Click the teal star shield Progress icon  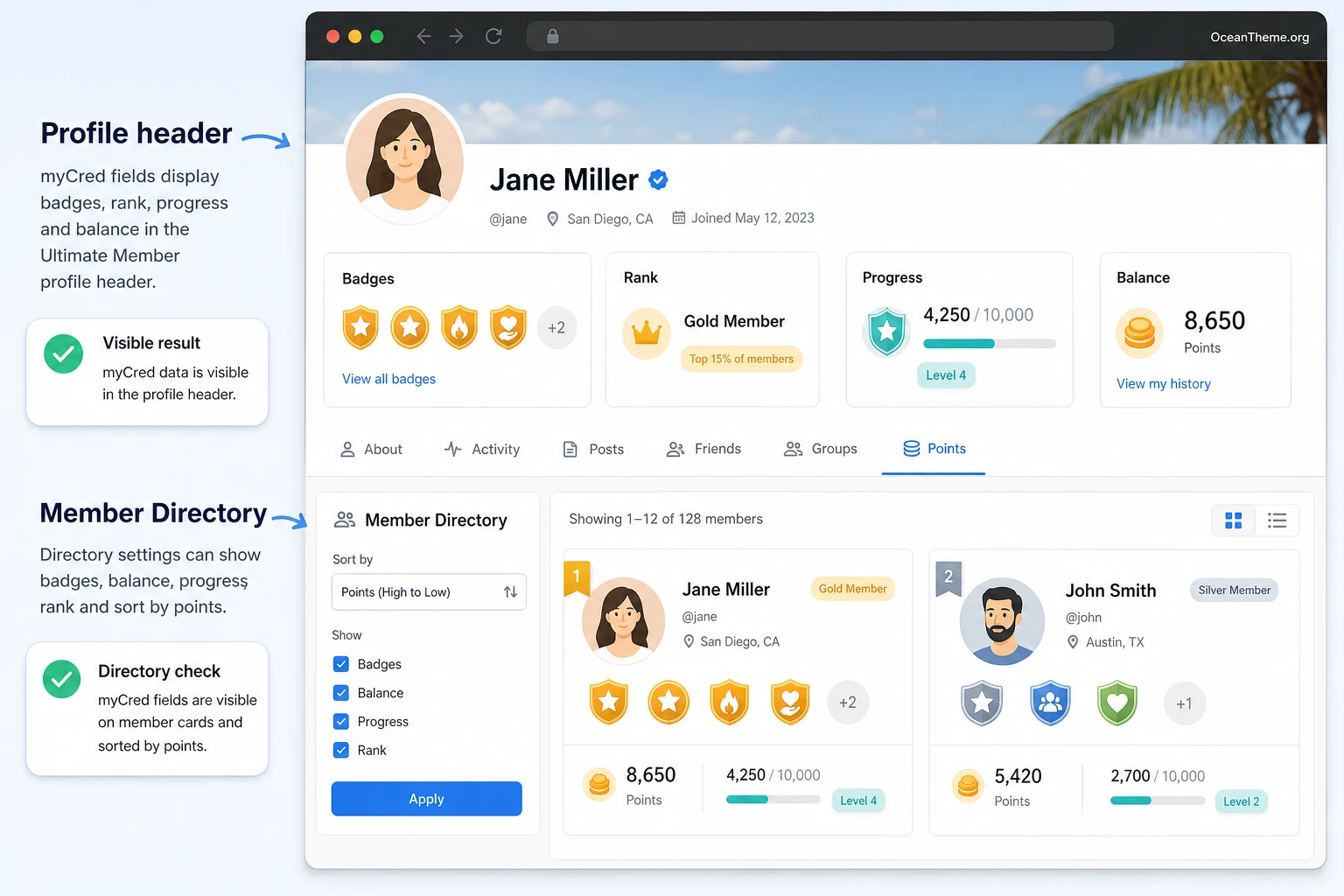[887, 332]
